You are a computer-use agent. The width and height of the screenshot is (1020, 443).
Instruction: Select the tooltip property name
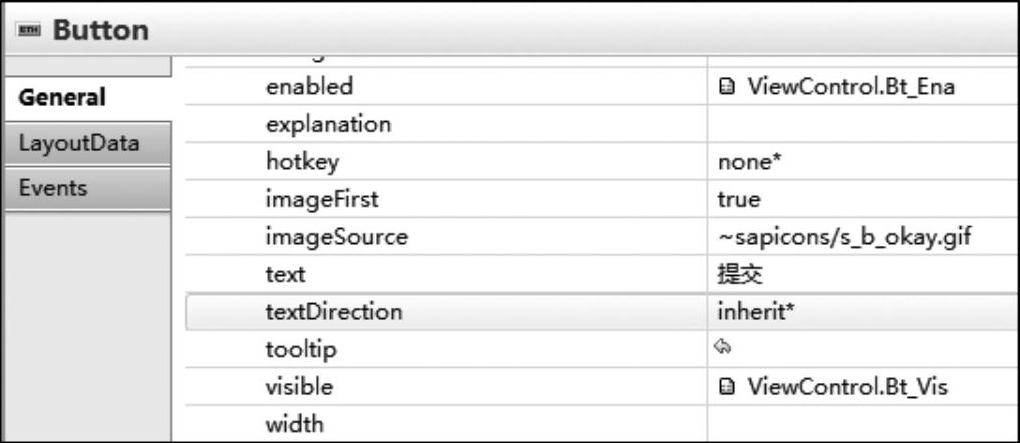[301, 350]
